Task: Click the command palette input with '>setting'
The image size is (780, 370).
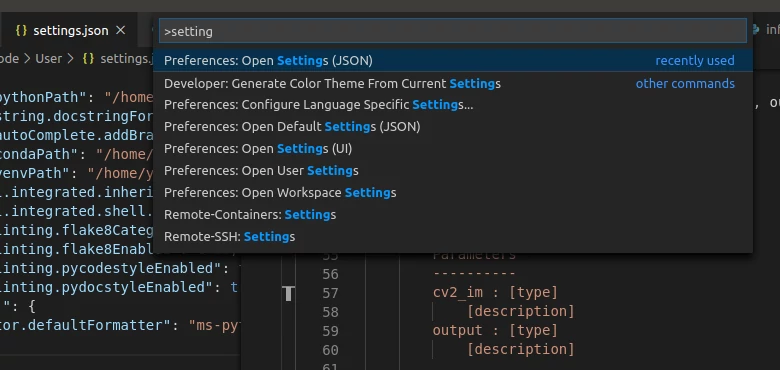Action: tap(453, 31)
